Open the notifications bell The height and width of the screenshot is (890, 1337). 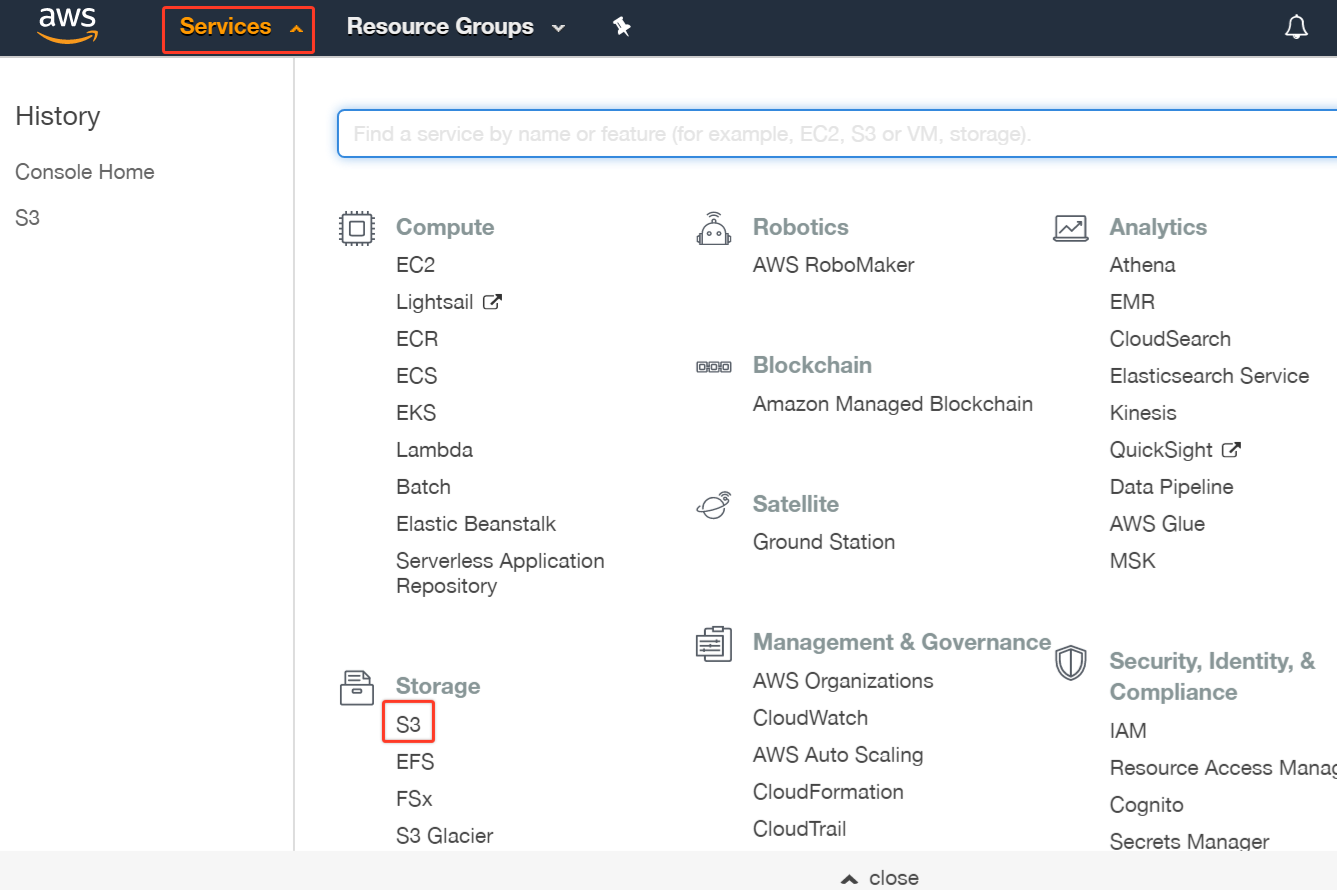[1296, 27]
